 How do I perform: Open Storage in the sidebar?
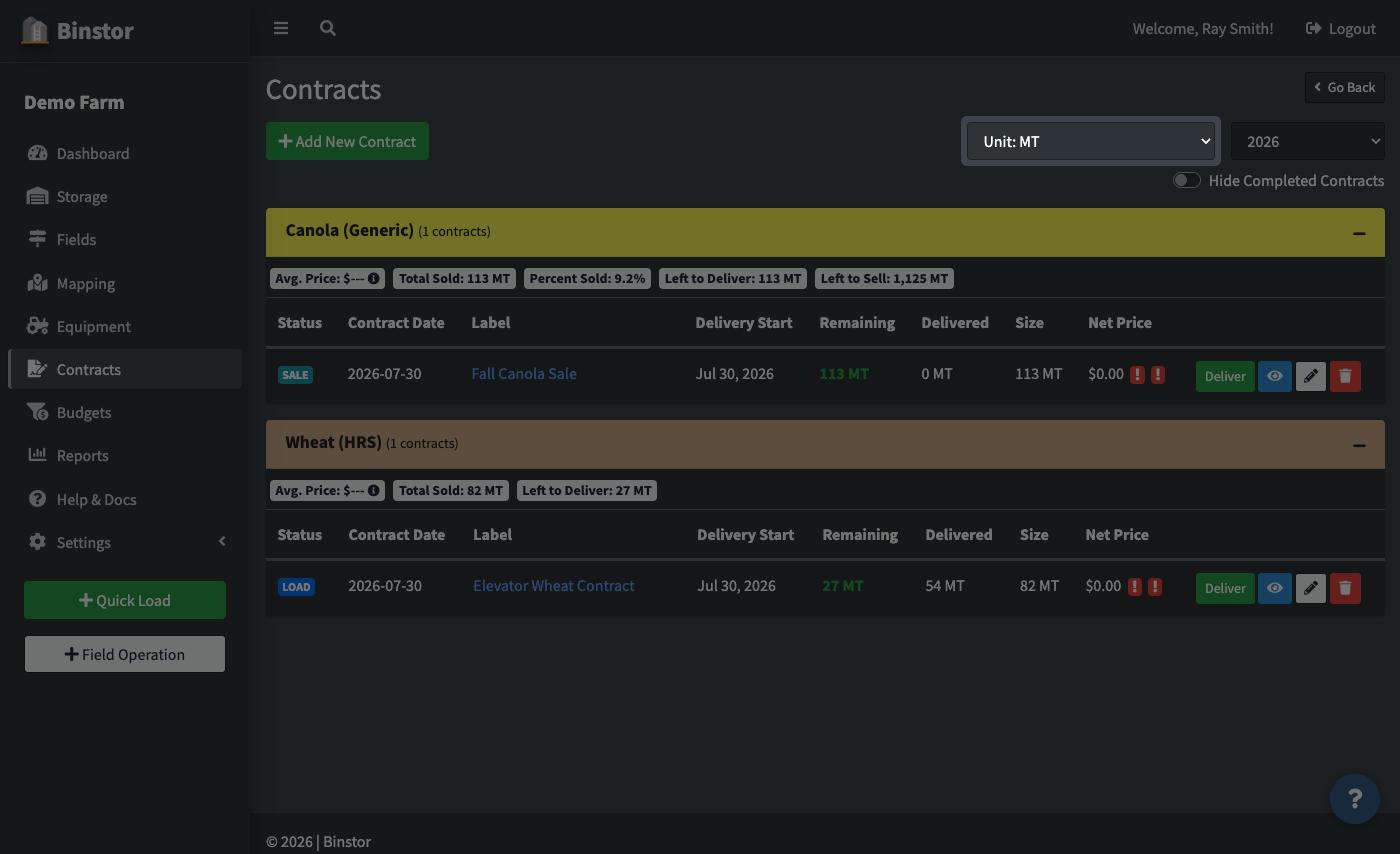pos(125,196)
